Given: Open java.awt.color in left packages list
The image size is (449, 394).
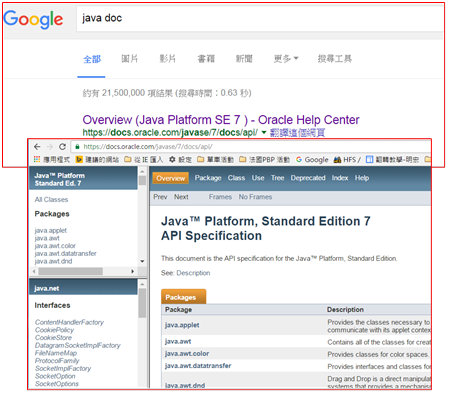Looking at the screenshot, I should (55, 246).
